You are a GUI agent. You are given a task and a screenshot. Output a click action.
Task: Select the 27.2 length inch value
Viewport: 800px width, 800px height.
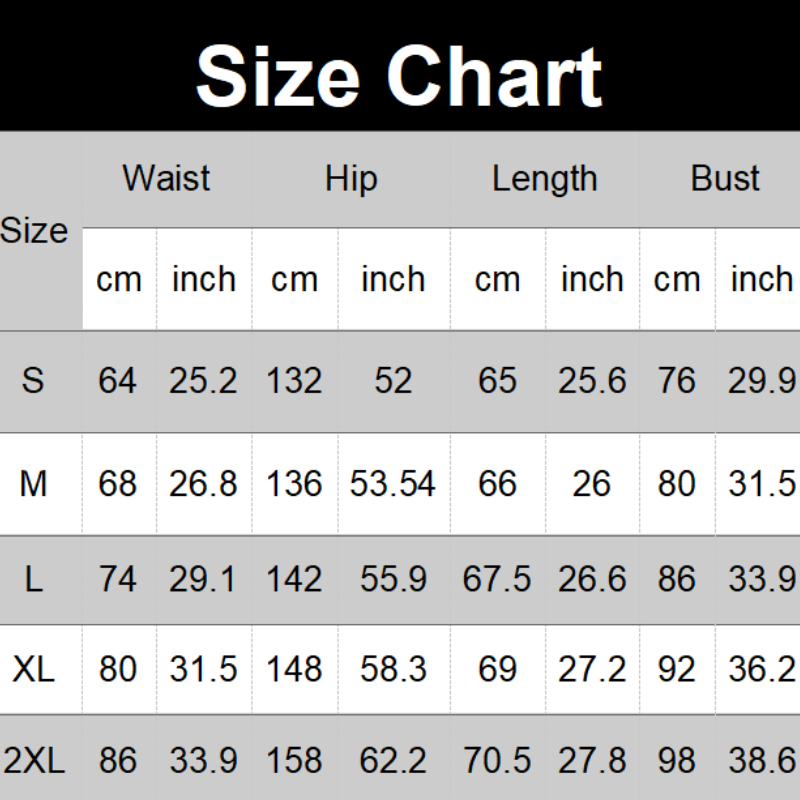(x=592, y=669)
